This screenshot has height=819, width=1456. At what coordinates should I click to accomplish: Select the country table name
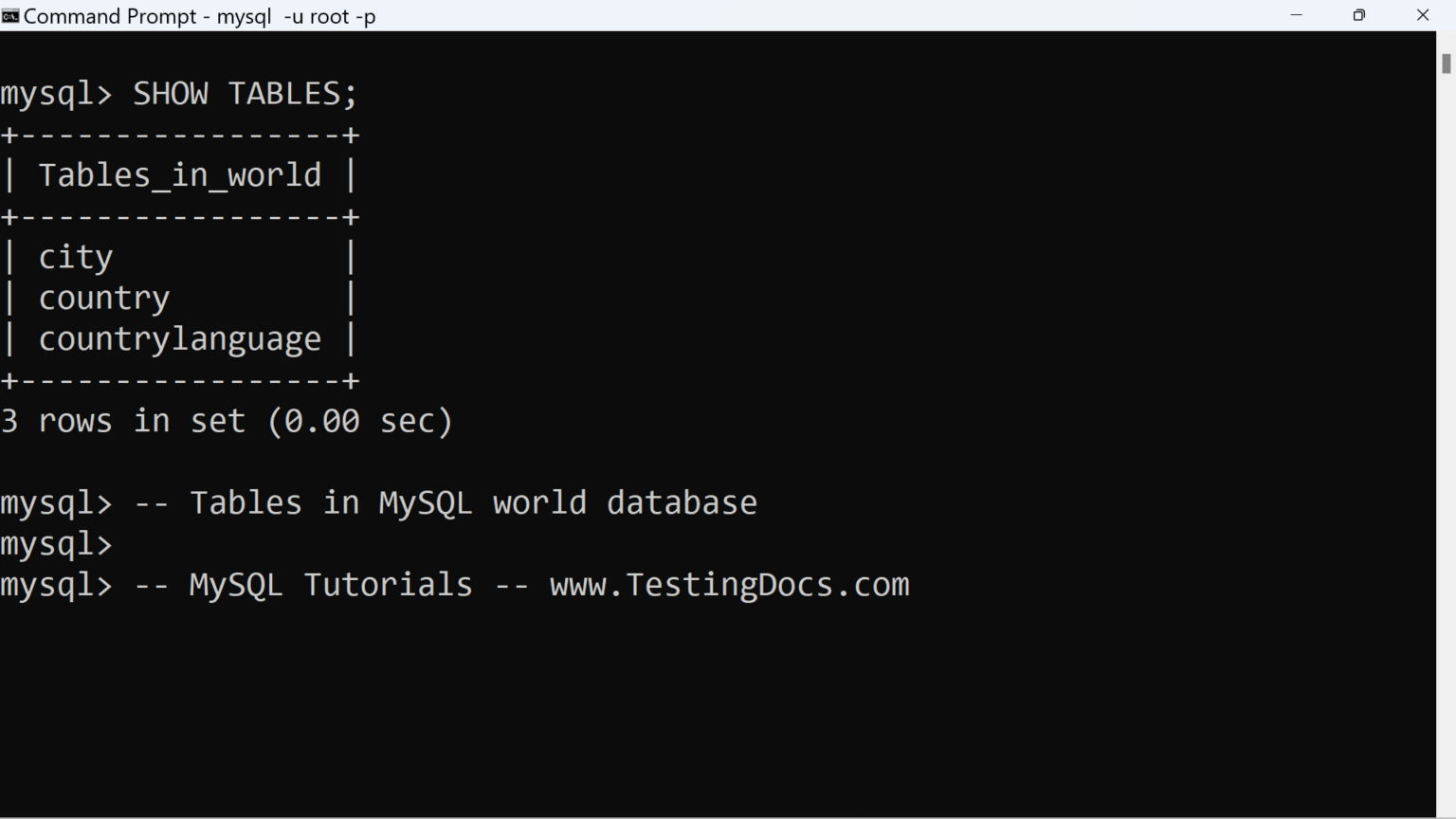coord(104,297)
